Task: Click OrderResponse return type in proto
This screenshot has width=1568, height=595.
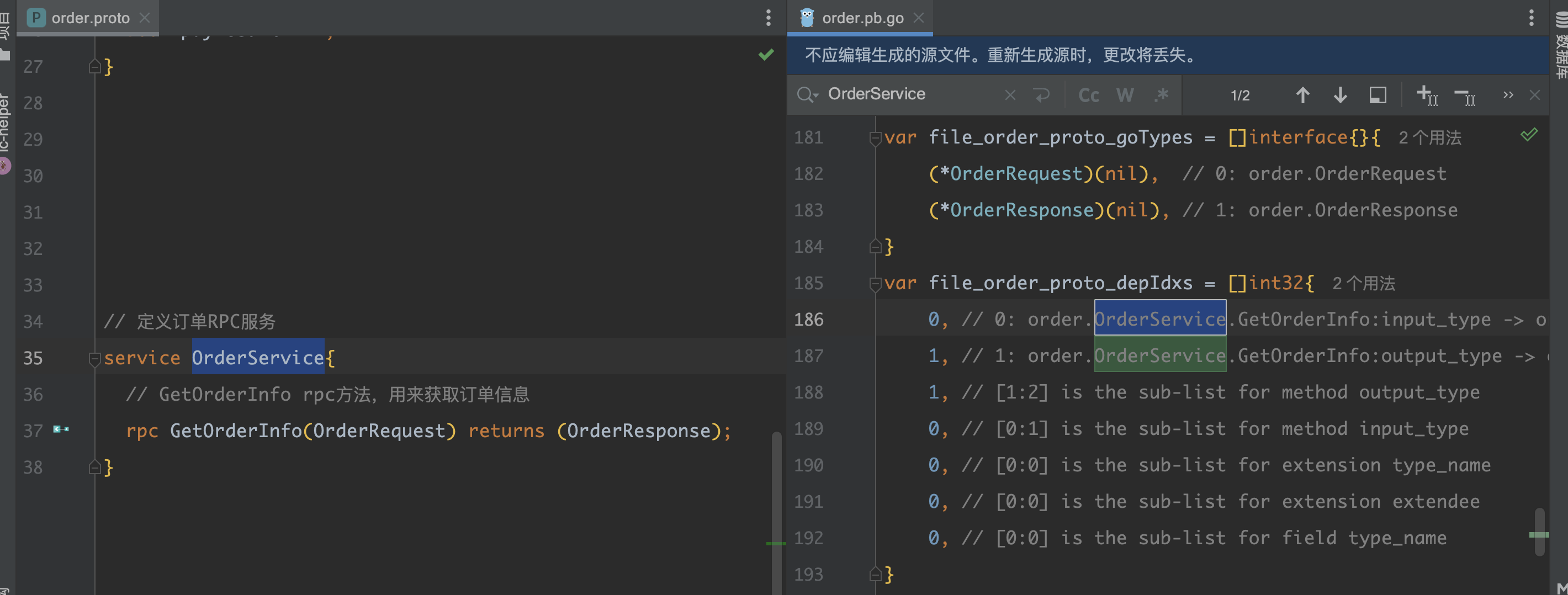Action: point(639,431)
